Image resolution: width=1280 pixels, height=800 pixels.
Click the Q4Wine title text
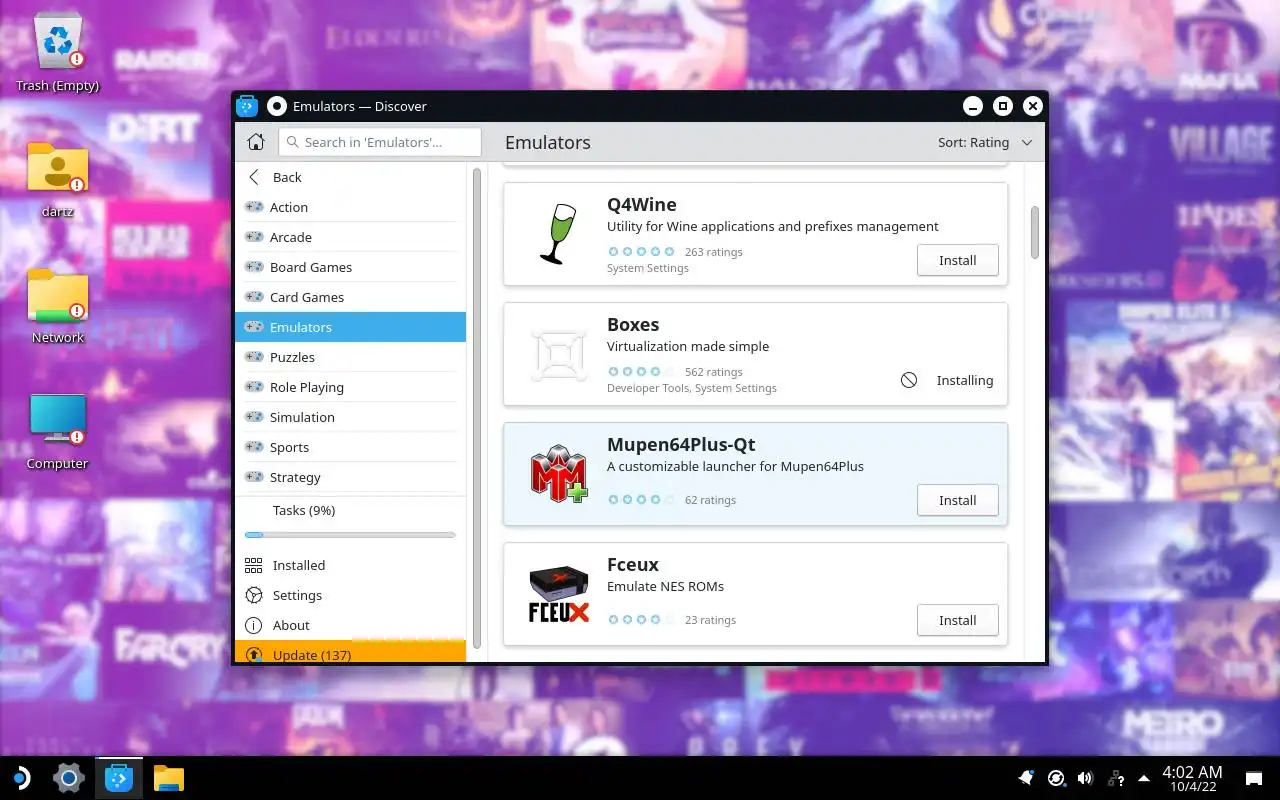pos(642,205)
